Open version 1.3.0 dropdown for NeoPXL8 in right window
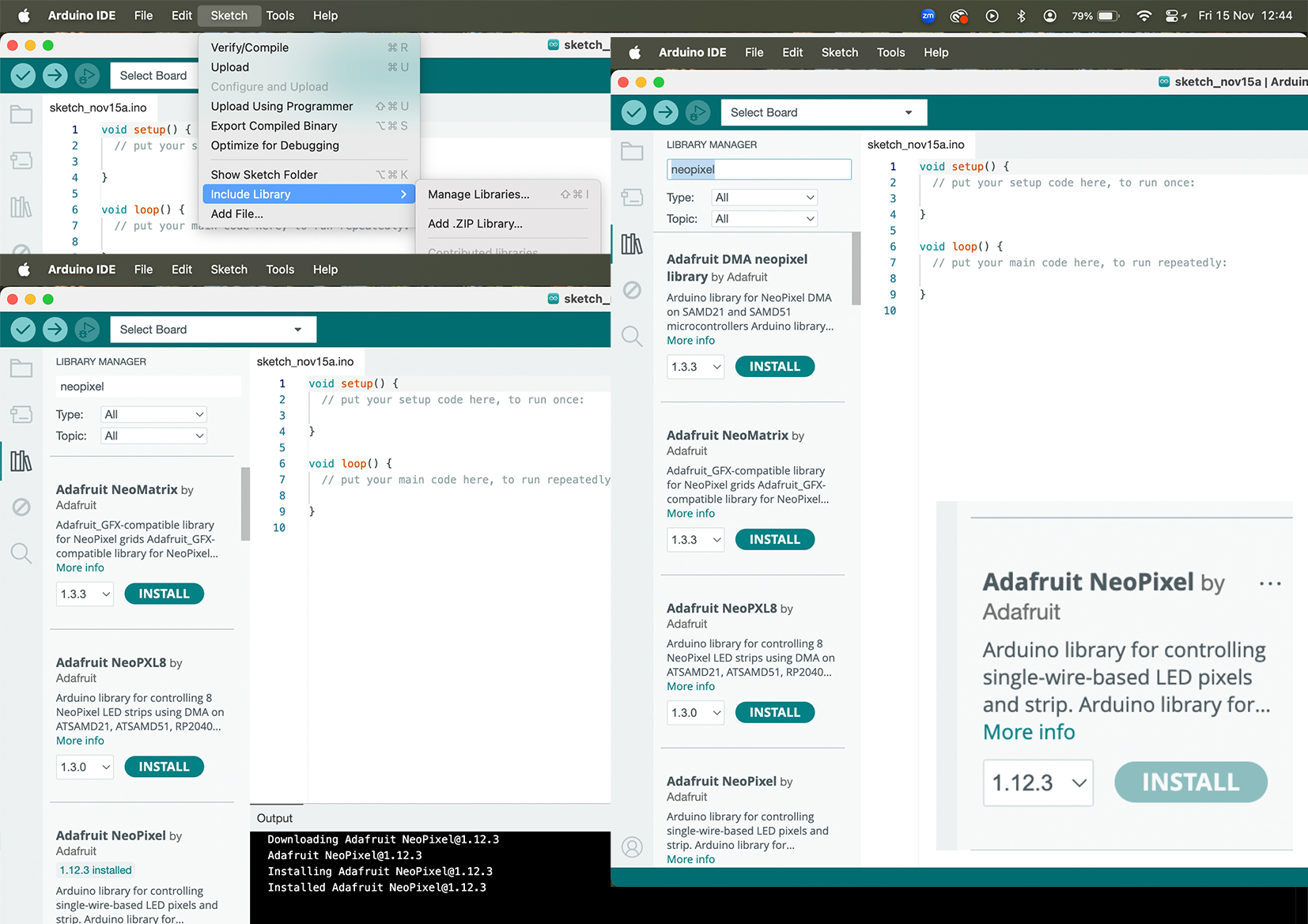The width and height of the screenshot is (1308, 924). click(x=696, y=713)
